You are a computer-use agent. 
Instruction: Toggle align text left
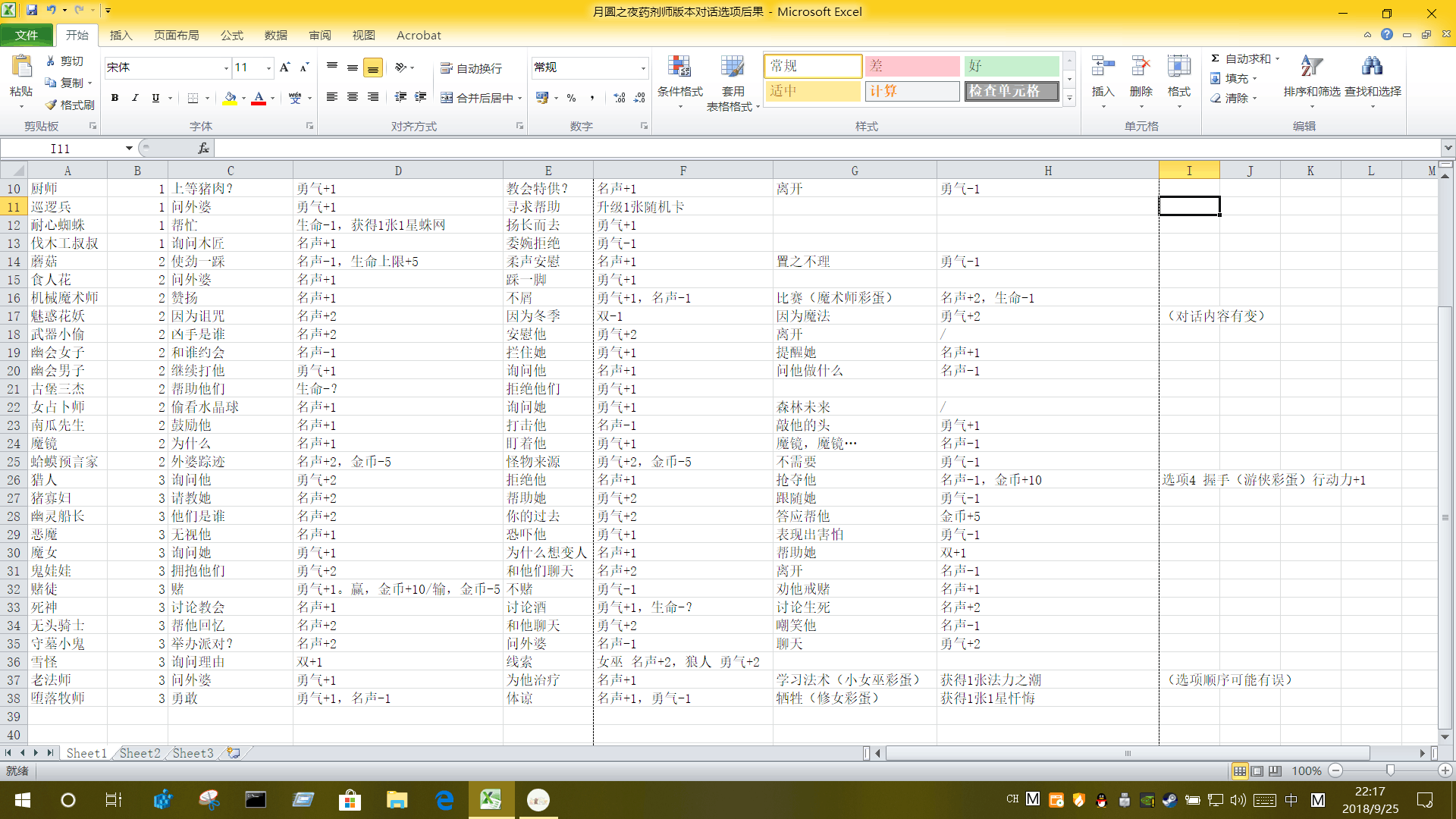(x=332, y=97)
